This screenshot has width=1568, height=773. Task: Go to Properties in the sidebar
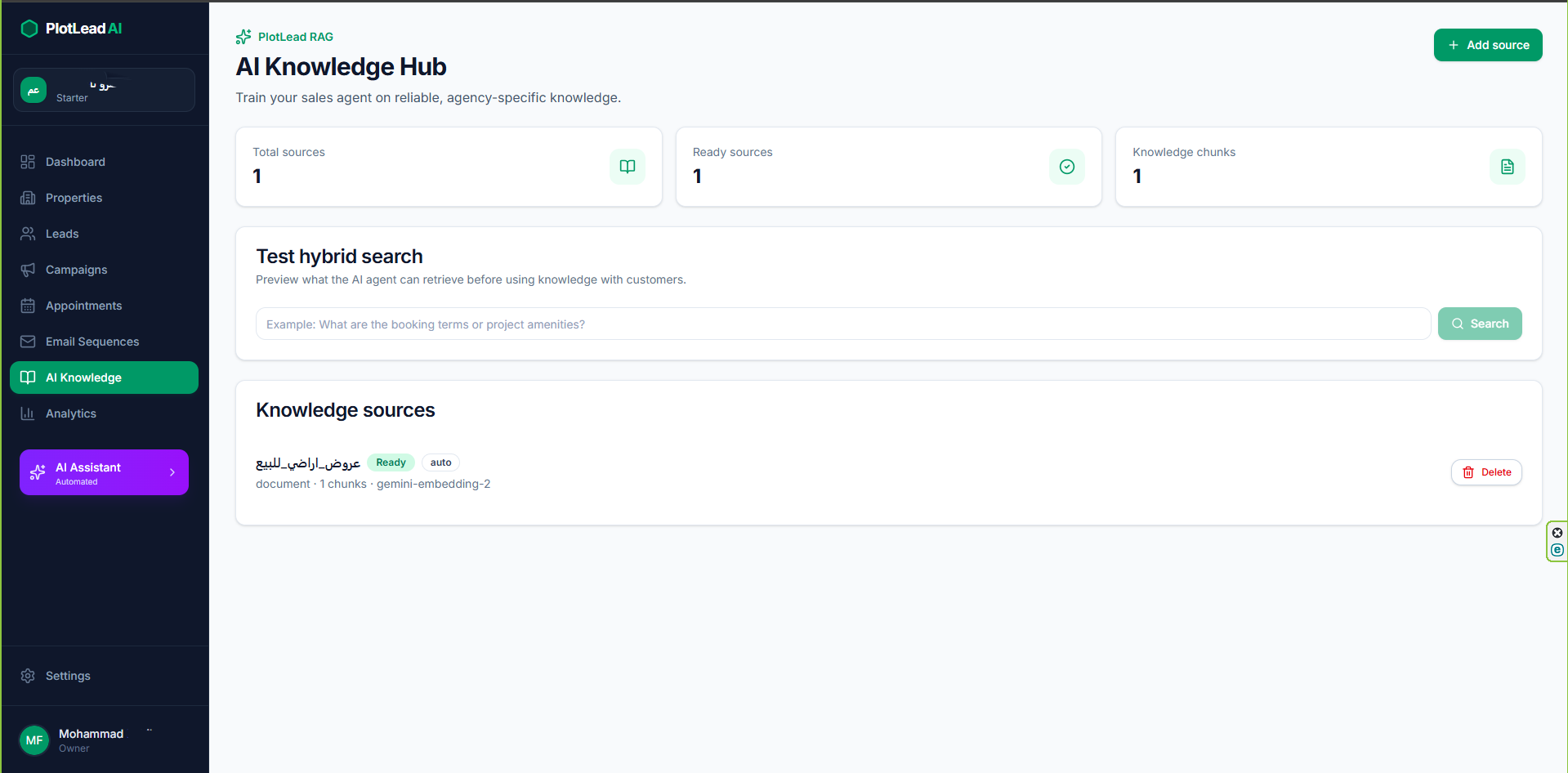[104, 198]
